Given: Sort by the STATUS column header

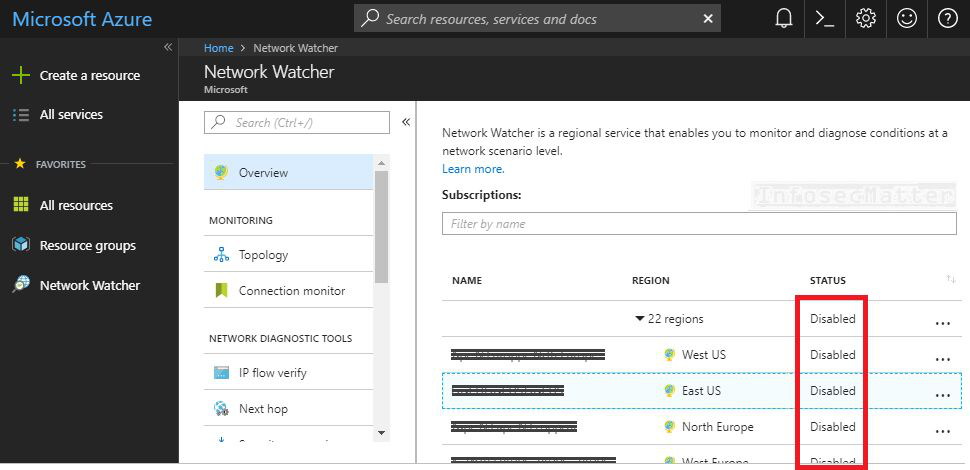Looking at the screenshot, I should tap(828, 280).
